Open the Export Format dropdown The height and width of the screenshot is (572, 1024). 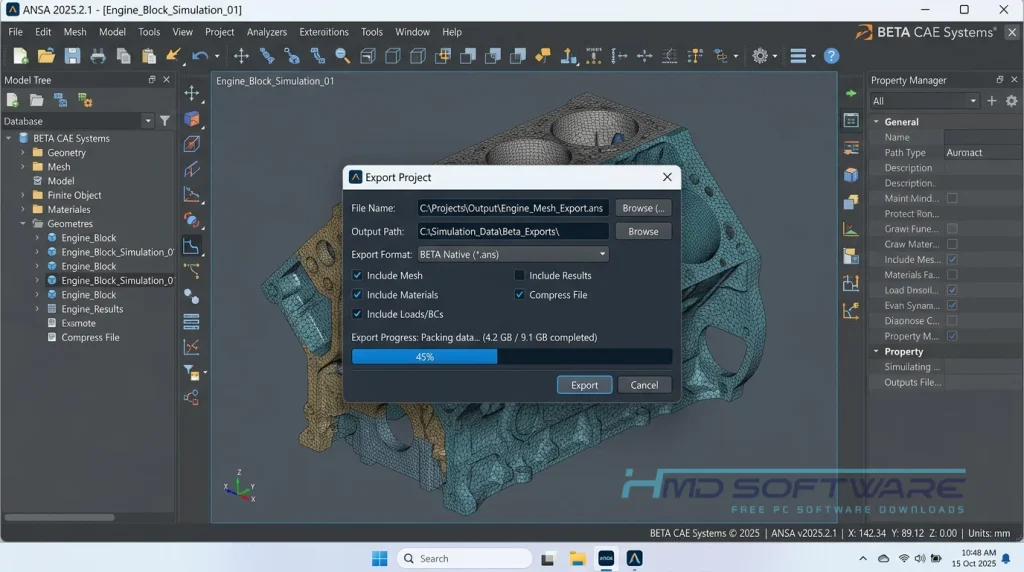coord(513,254)
